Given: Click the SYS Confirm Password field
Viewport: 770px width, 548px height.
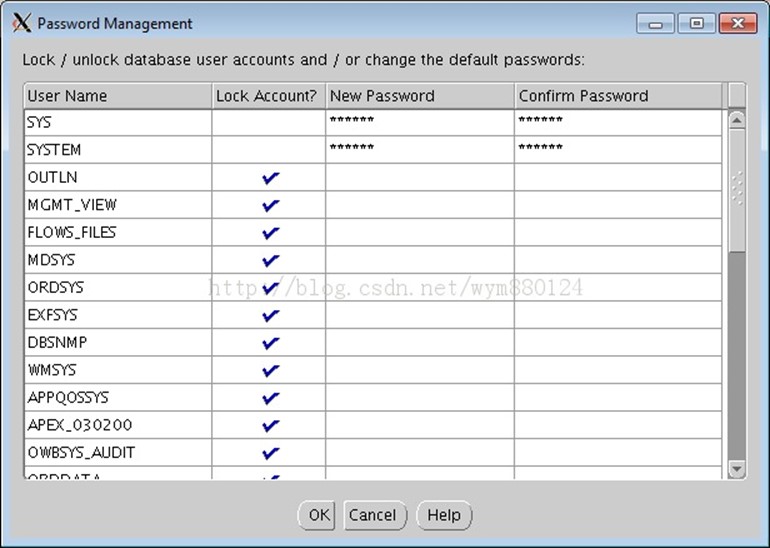Looking at the screenshot, I should pos(618,122).
